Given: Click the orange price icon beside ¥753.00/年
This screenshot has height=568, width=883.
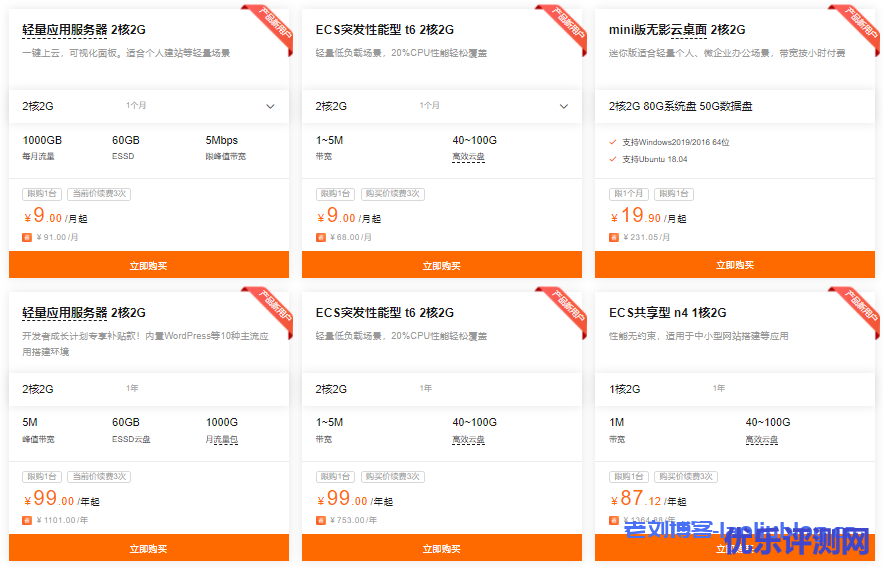Looking at the screenshot, I should tap(321, 520).
